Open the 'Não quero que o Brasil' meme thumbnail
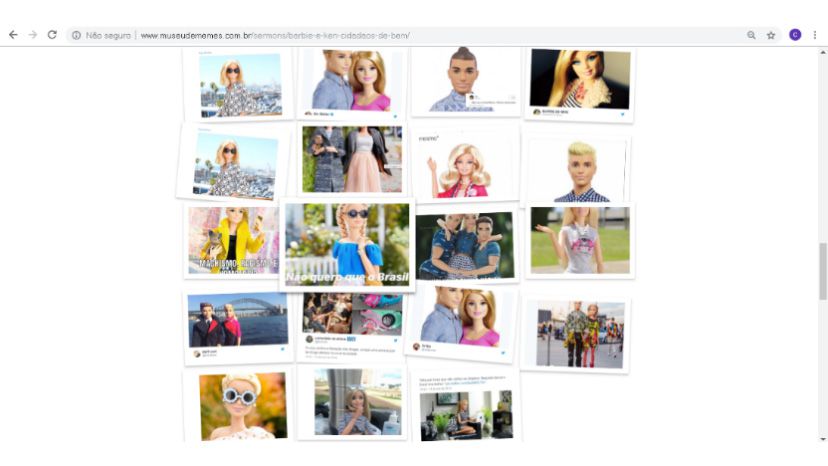 [x=347, y=245]
